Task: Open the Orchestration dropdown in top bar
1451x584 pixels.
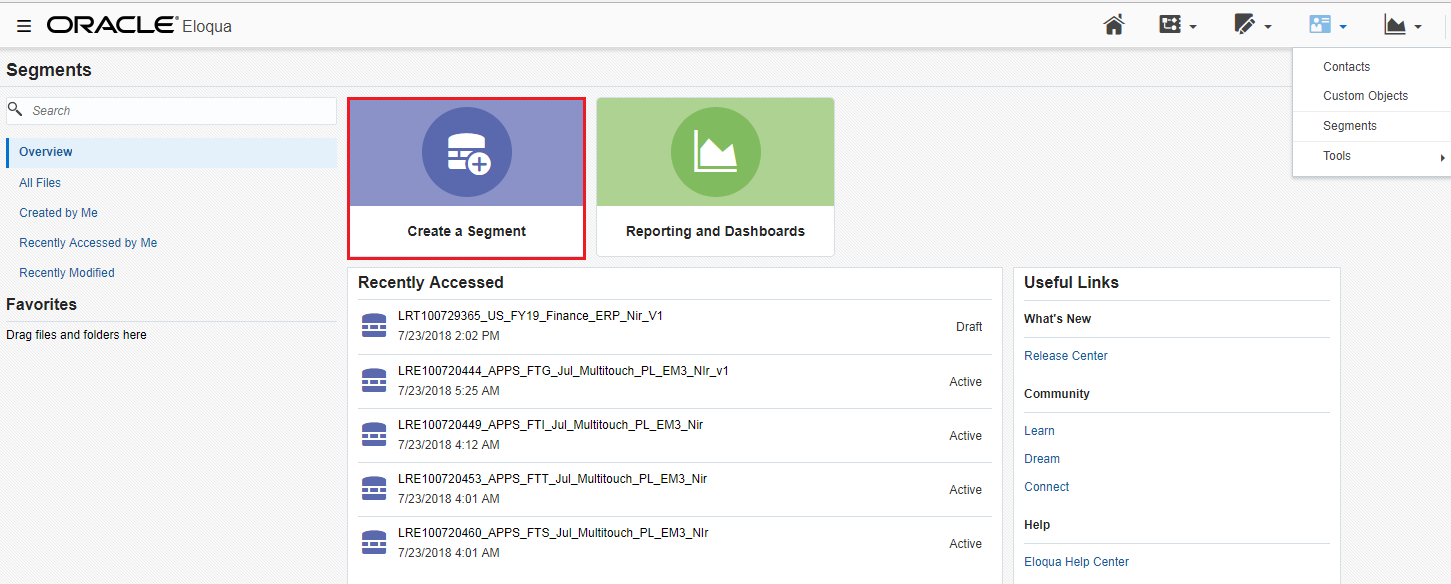Action: pyautogui.click(x=1177, y=25)
